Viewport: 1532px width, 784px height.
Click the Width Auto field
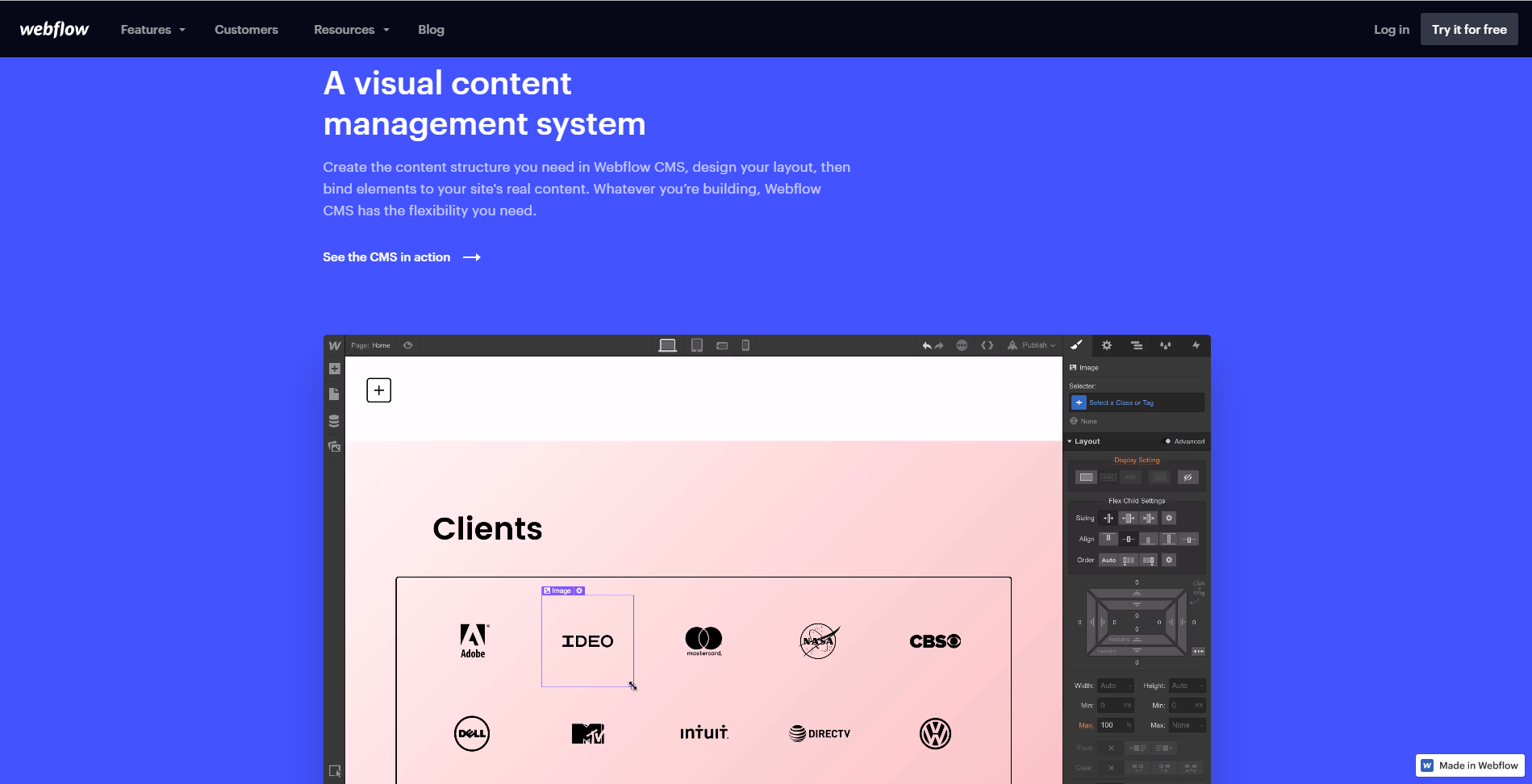click(x=1116, y=686)
